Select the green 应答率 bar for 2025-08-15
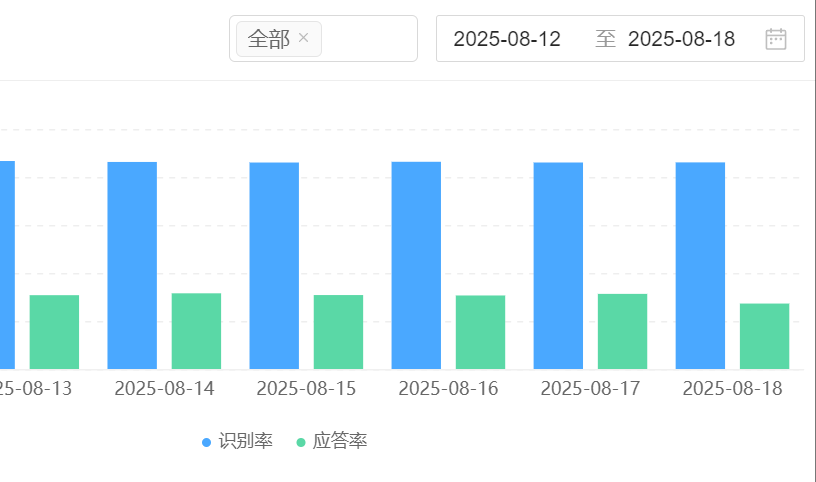Image resolution: width=816 pixels, height=482 pixels. click(x=338, y=332)
